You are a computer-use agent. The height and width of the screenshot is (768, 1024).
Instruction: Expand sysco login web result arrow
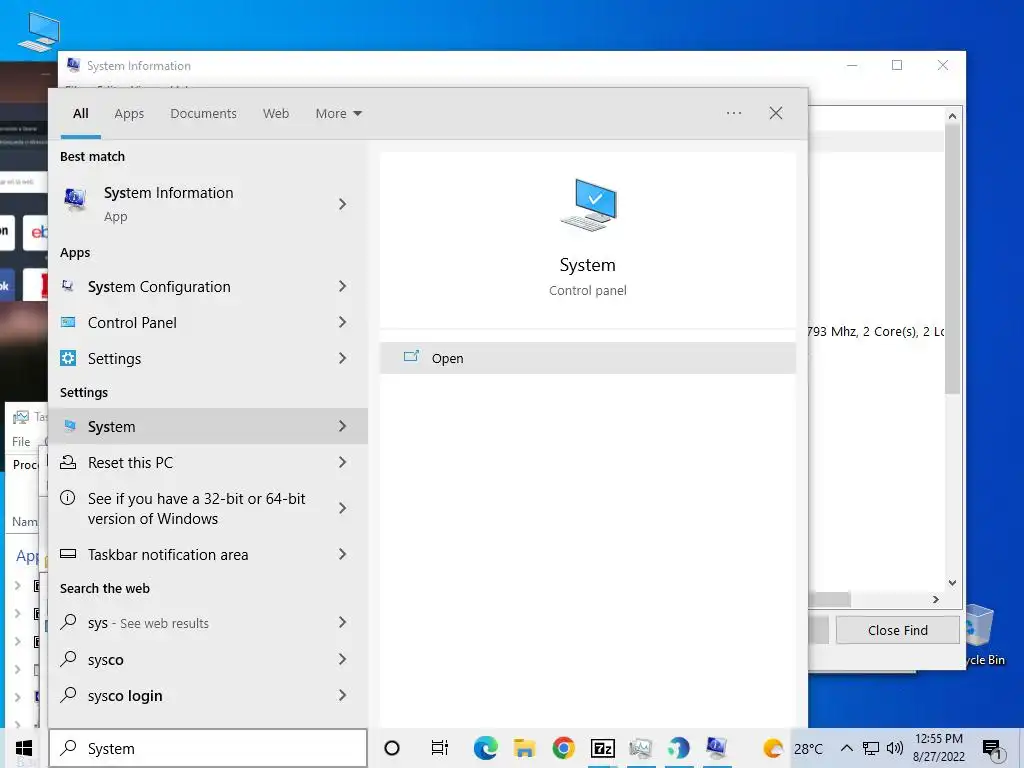(342, 696)
